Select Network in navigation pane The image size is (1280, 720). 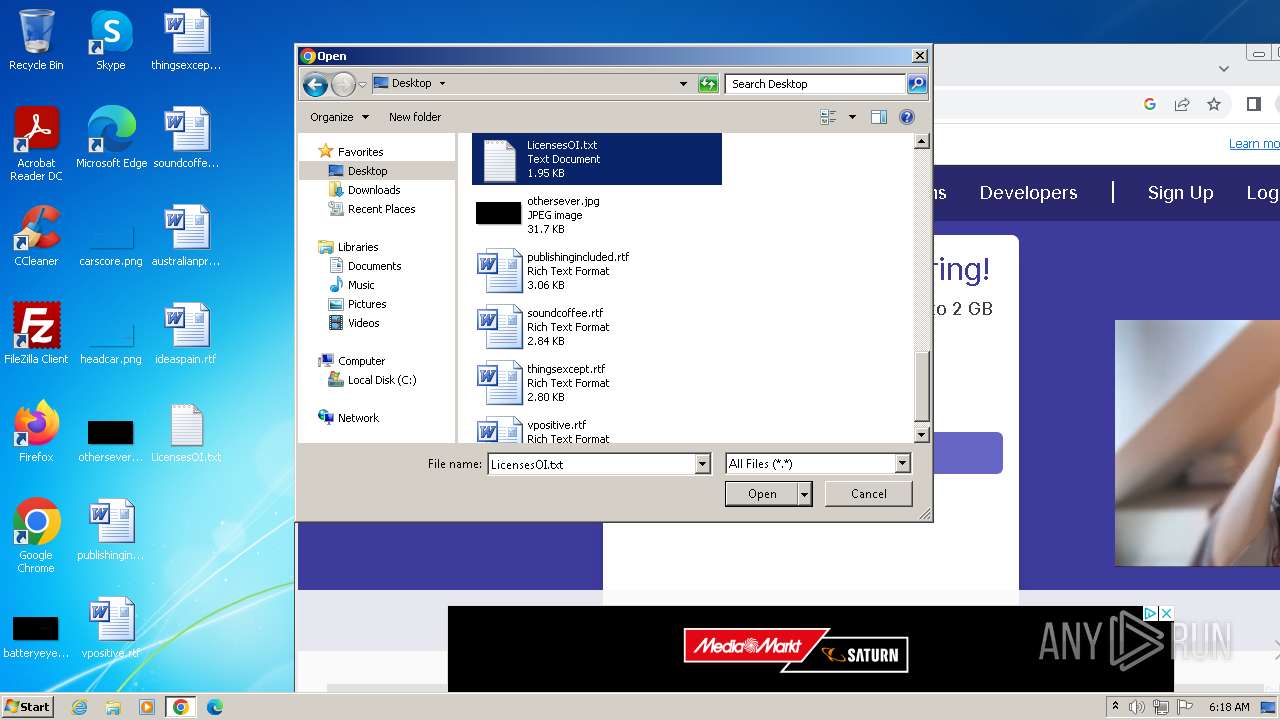click(x=358, y=418)
